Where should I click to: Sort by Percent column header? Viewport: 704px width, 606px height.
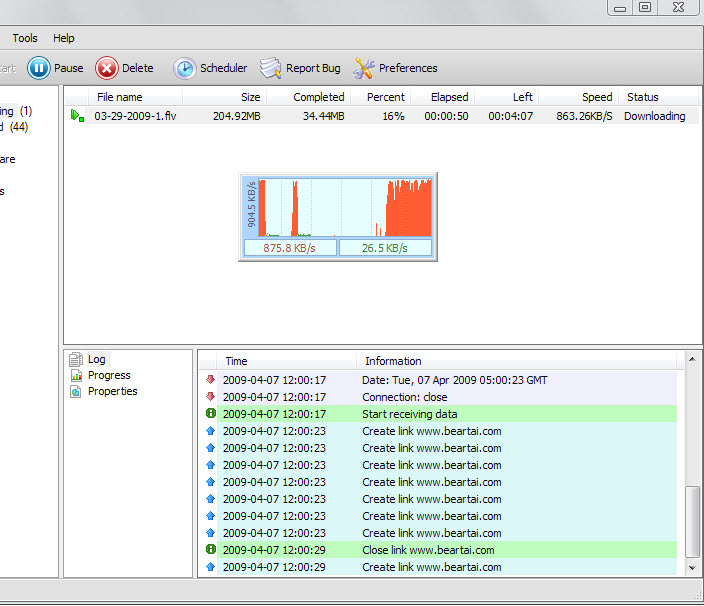[x=386, y=97]
